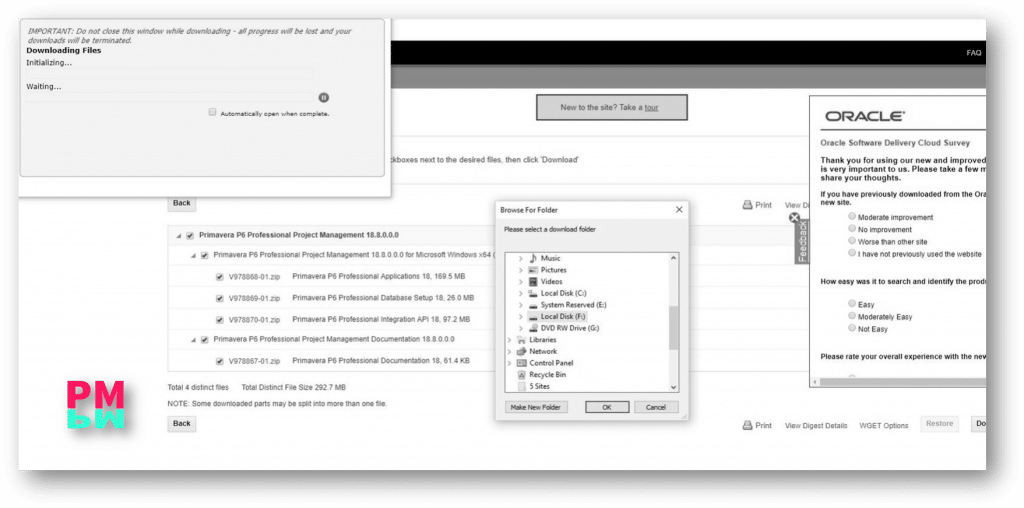1024x508 pixels.
Task: Click the lower Back button
Action: [x=182, y=424]
